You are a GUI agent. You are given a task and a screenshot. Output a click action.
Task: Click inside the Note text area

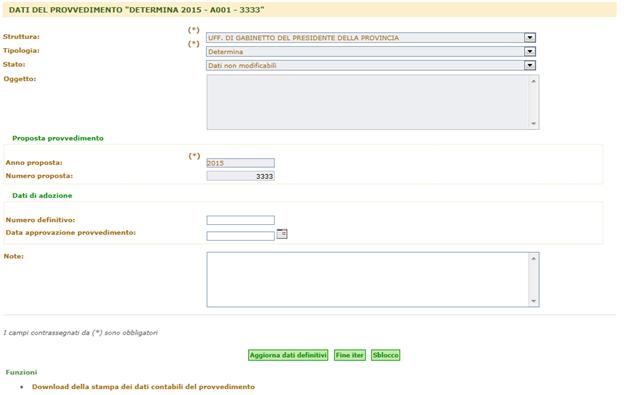tap(367, 279)
